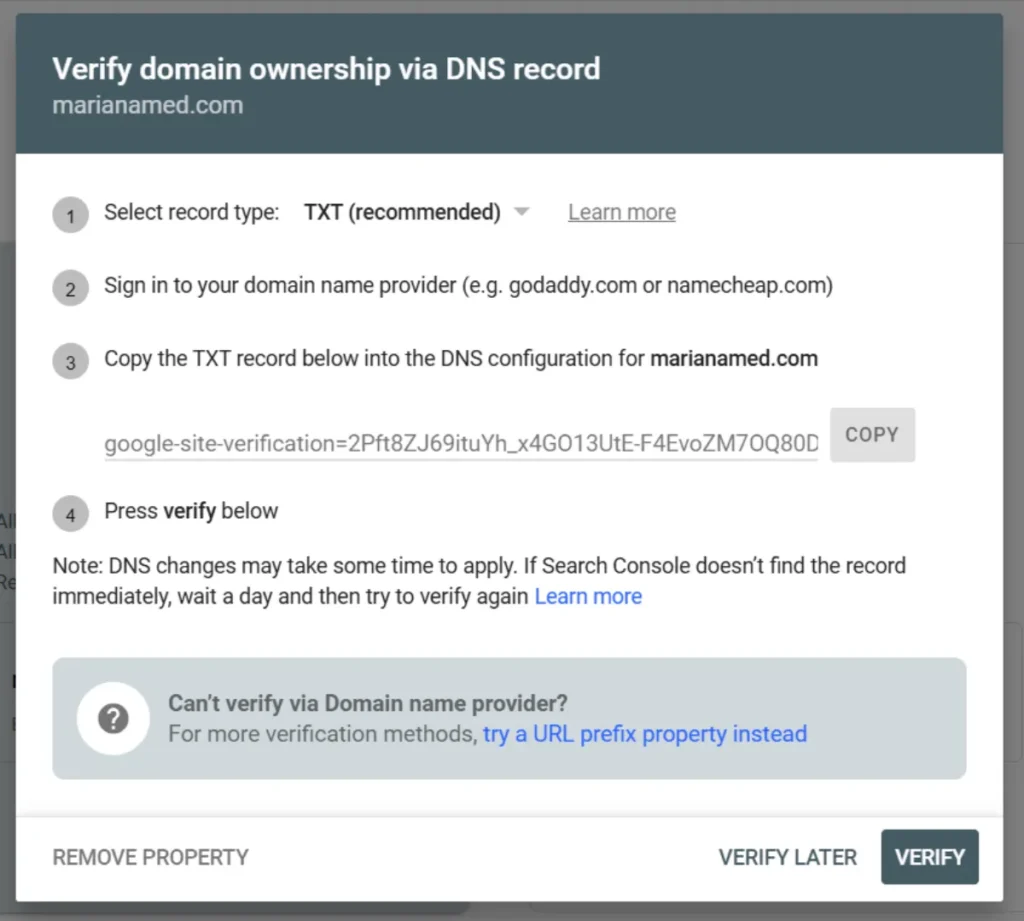Follow the try a URL prefix property link
The image size is (1024, 921).
click(x=644, y=734)
